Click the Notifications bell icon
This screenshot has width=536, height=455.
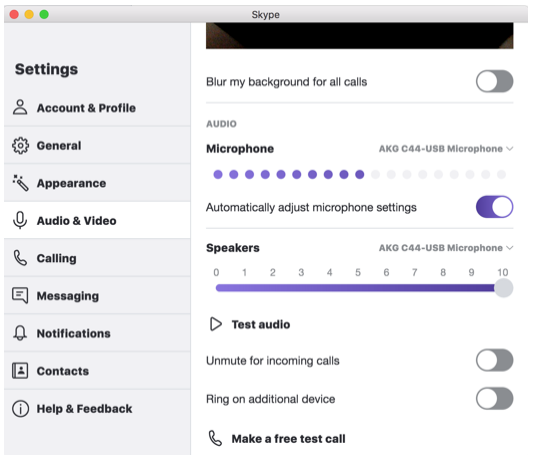click(20, 333)
